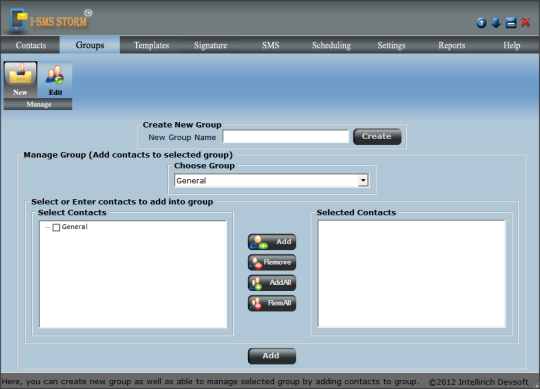
Task: Open the Contacts tab
Action: (x=31, y=45)
